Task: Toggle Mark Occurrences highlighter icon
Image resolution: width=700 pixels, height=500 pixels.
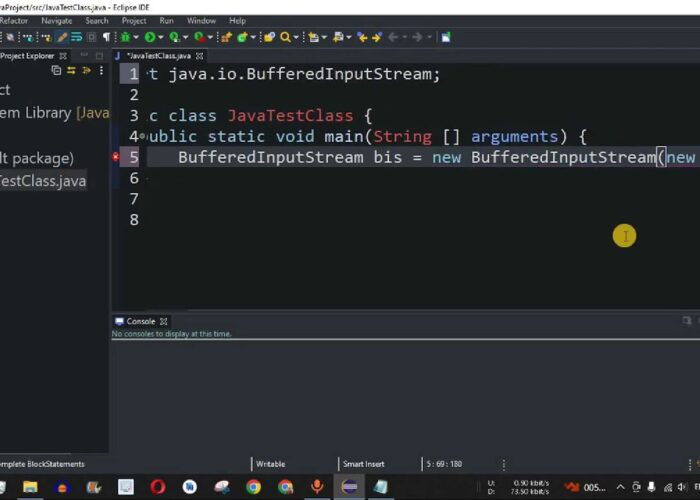Action: 62,37
